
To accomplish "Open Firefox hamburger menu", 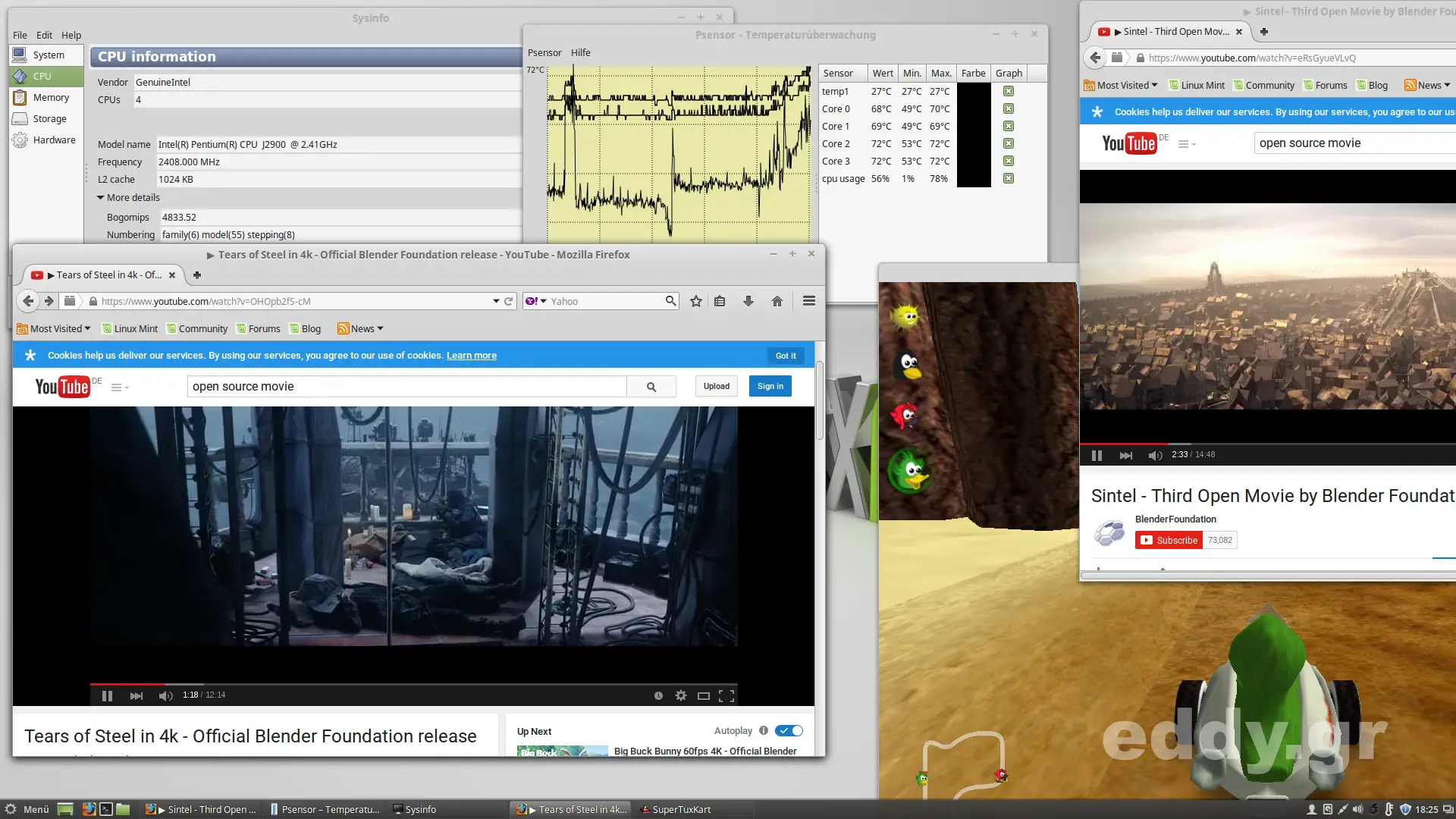I will (809, 301).
